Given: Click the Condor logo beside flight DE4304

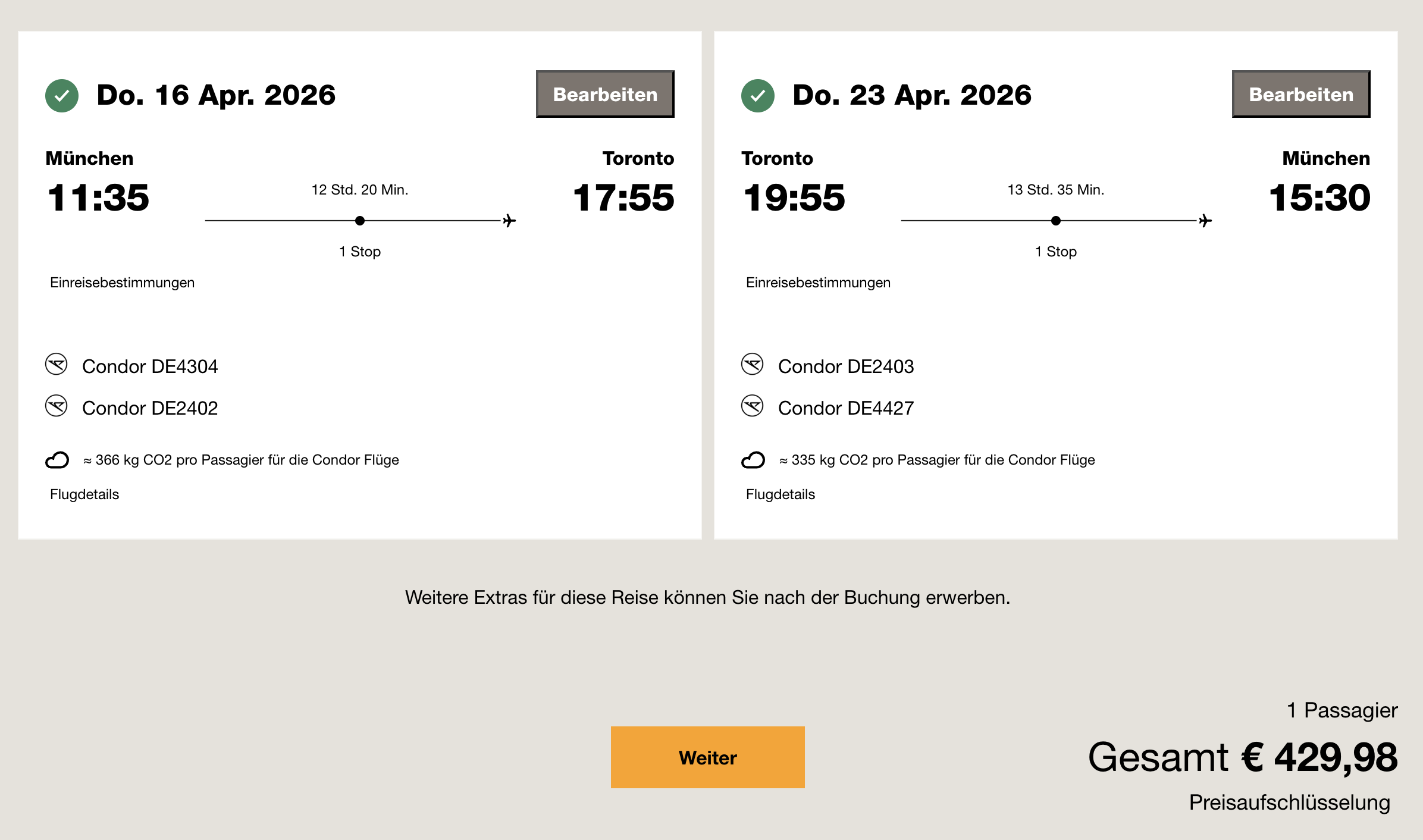Looking at the screenshot, I should 57,364.
